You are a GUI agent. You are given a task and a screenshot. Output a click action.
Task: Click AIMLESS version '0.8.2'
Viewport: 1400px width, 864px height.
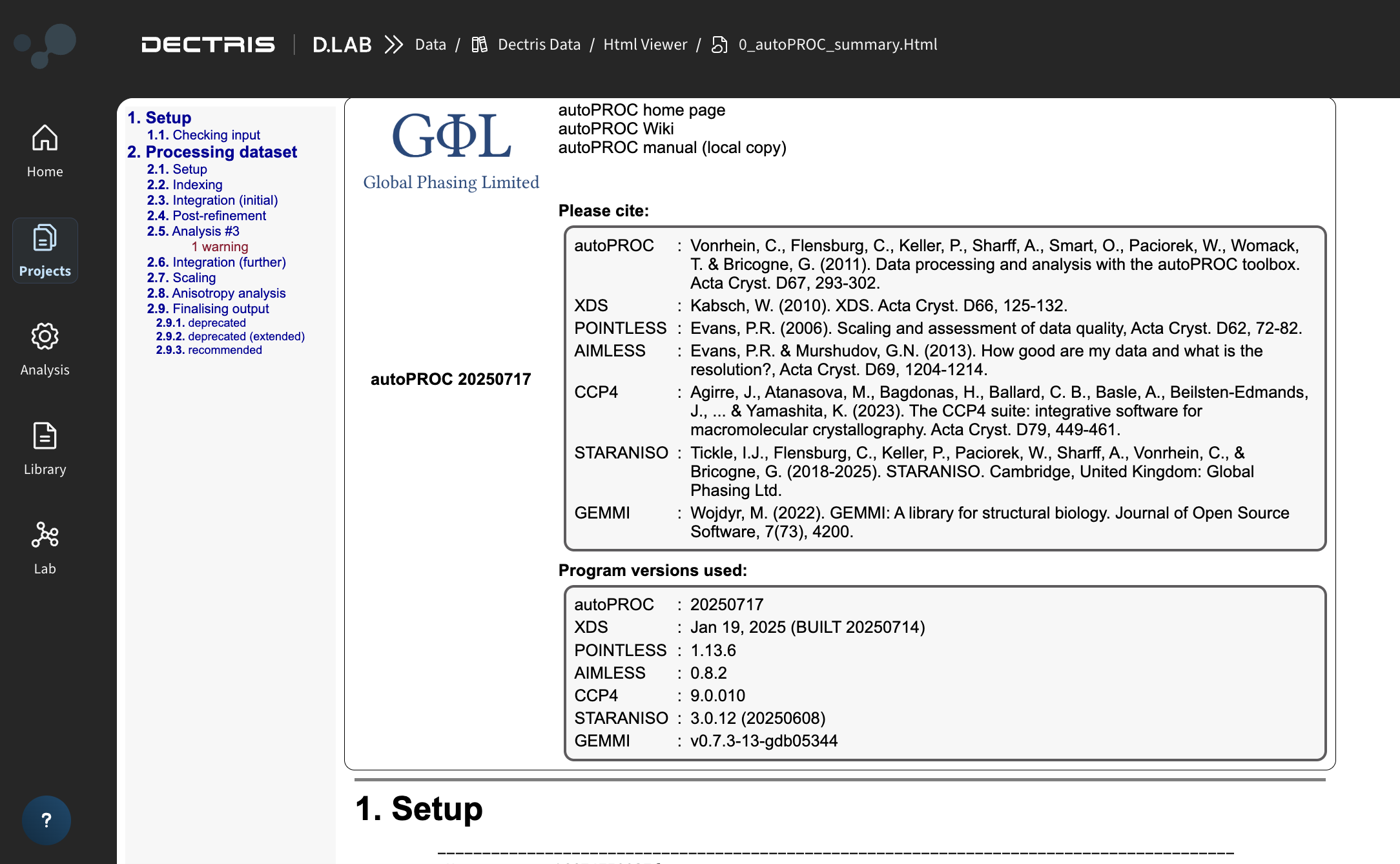pos(709,673)
